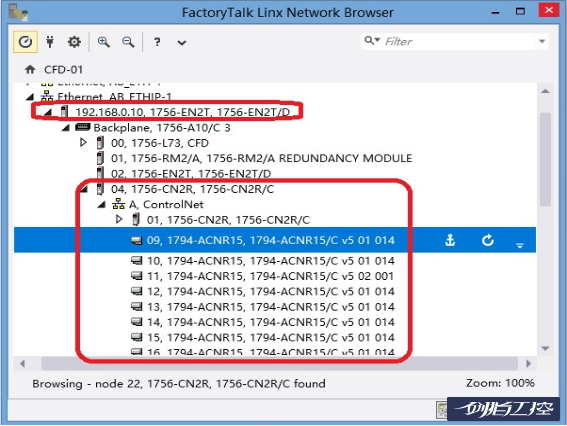Click the zoom in magnifier icon
This screenshot has height=426, width=567.
click(x=104, y=42)
